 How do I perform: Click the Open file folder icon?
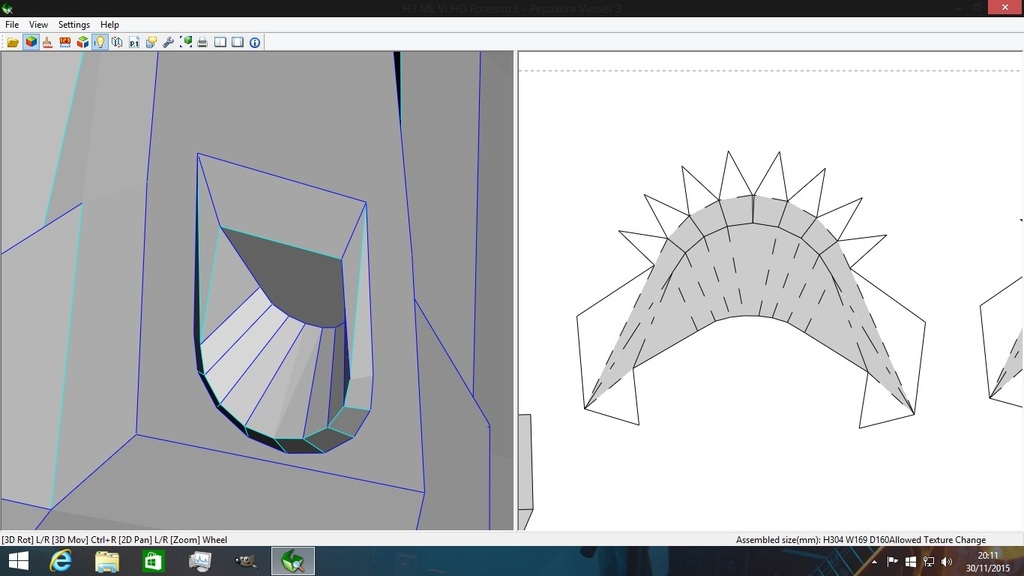point(12,42)
